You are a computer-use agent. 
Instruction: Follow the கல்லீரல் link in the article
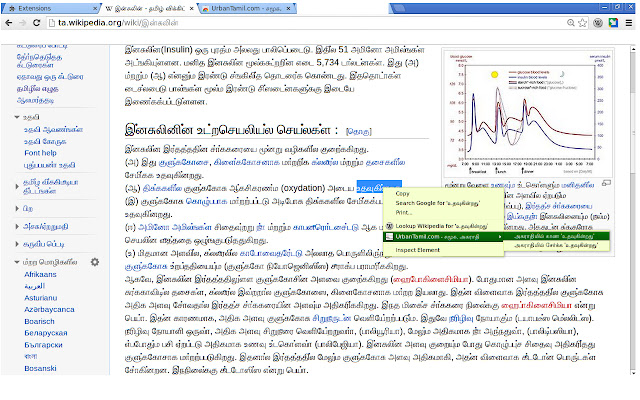(325, 162)
